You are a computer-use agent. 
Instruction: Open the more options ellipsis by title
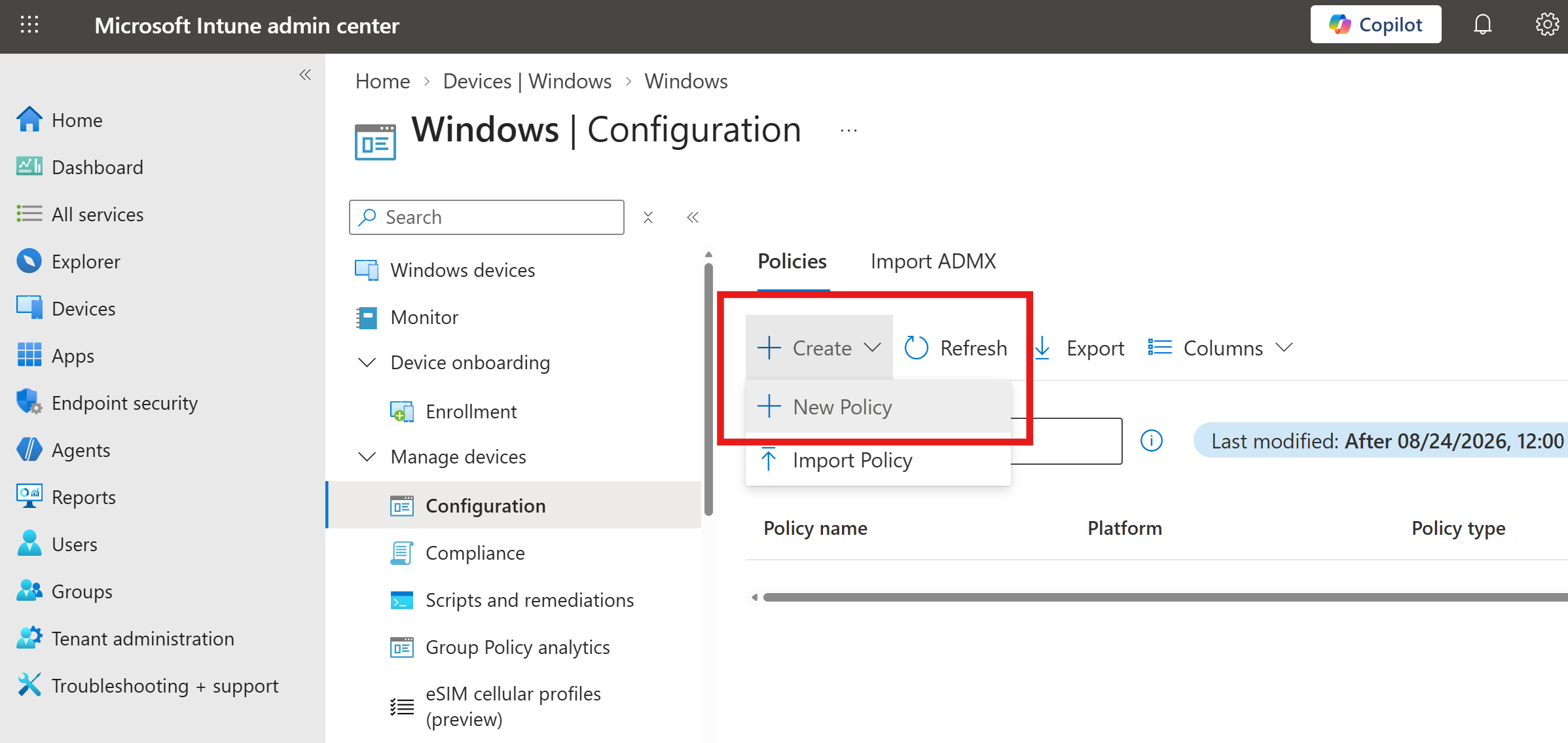click(x=848, y=131)
